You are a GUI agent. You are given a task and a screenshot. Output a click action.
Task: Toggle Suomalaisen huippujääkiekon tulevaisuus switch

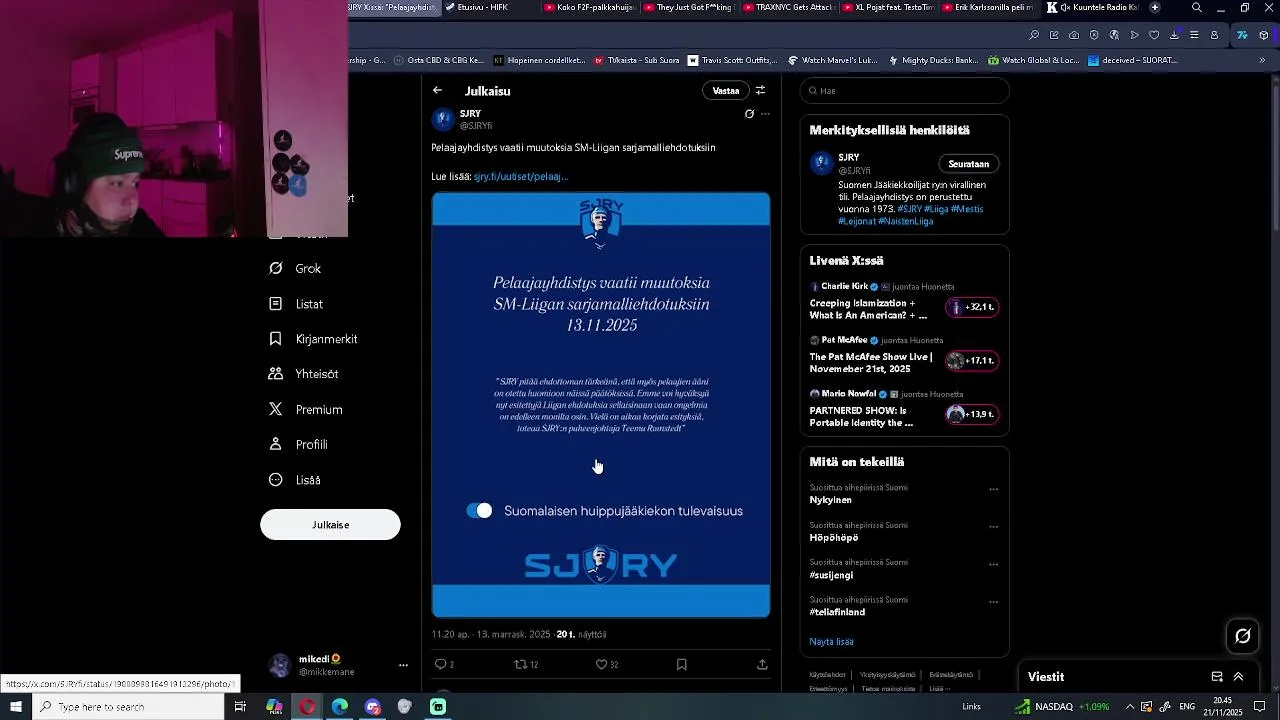pos(480,511)
